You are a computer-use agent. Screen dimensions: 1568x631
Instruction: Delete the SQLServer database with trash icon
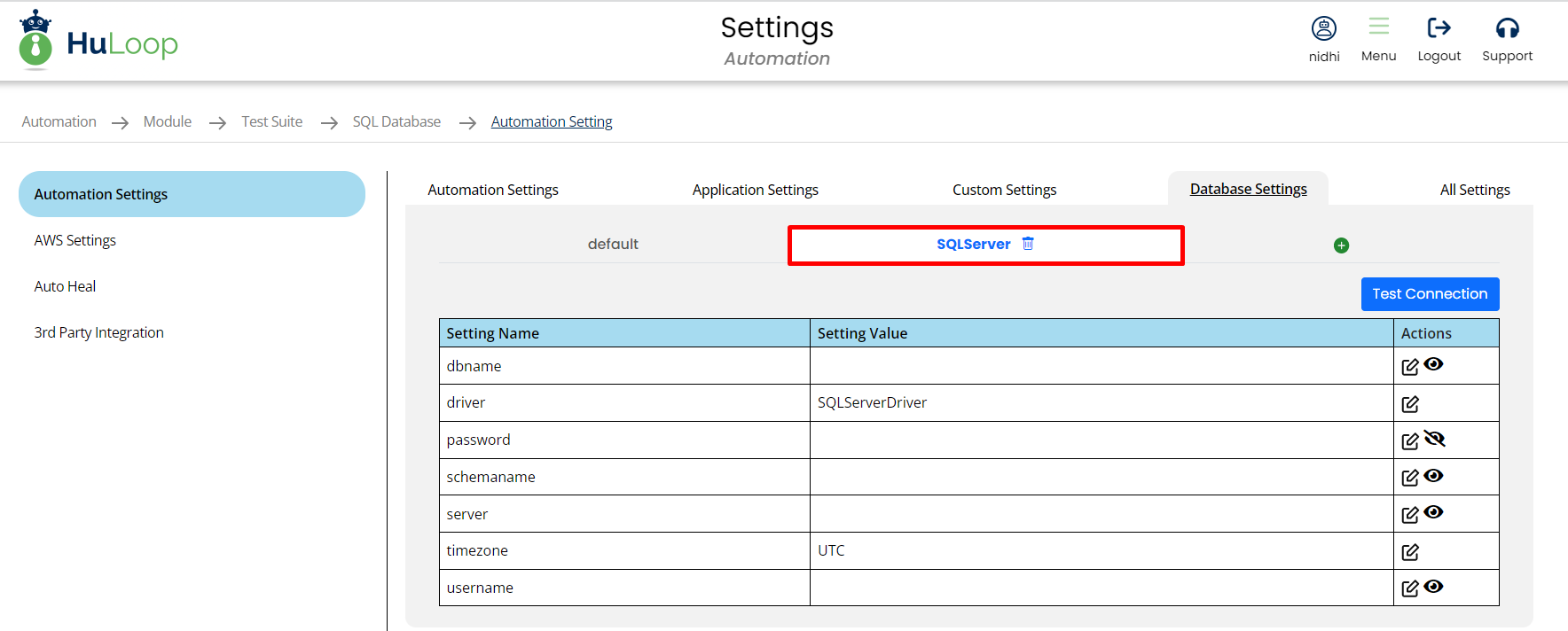click(1028, 244)
